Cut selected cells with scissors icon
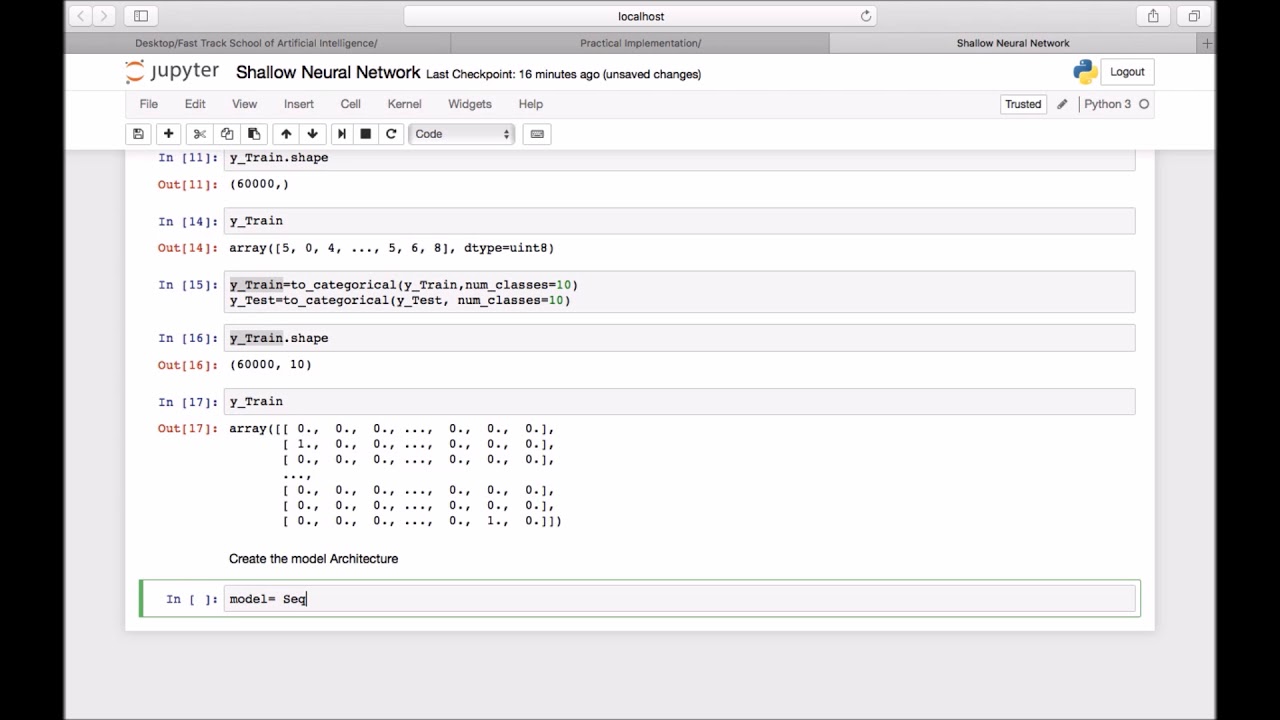The width and height of the screenshot is (1280, 720). 199,134
